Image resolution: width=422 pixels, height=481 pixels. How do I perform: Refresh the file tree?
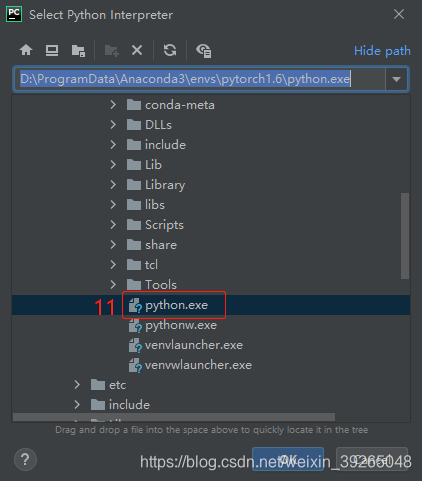170,50
